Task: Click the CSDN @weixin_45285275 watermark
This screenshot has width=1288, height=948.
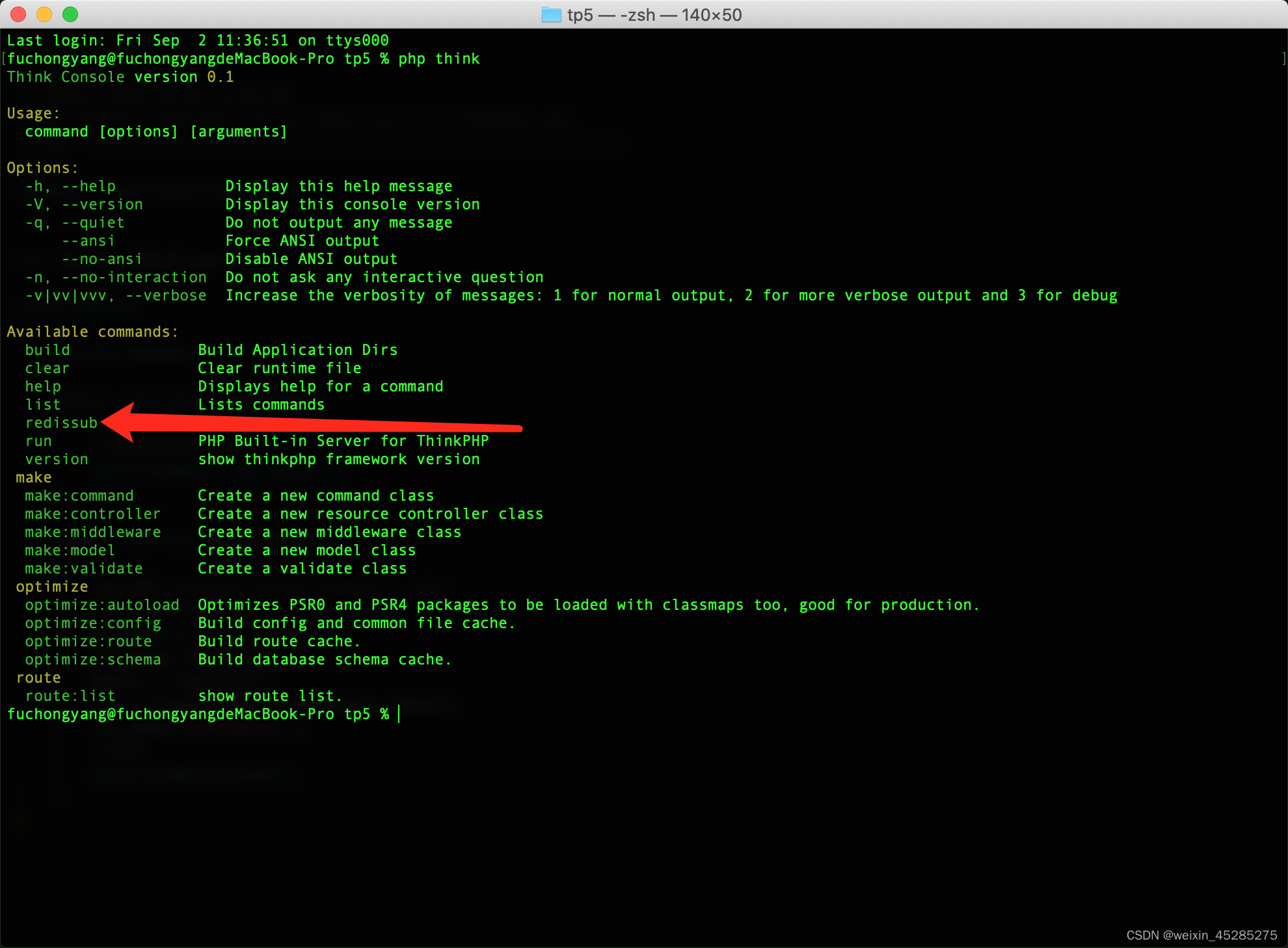Action: pos(1201,935)
